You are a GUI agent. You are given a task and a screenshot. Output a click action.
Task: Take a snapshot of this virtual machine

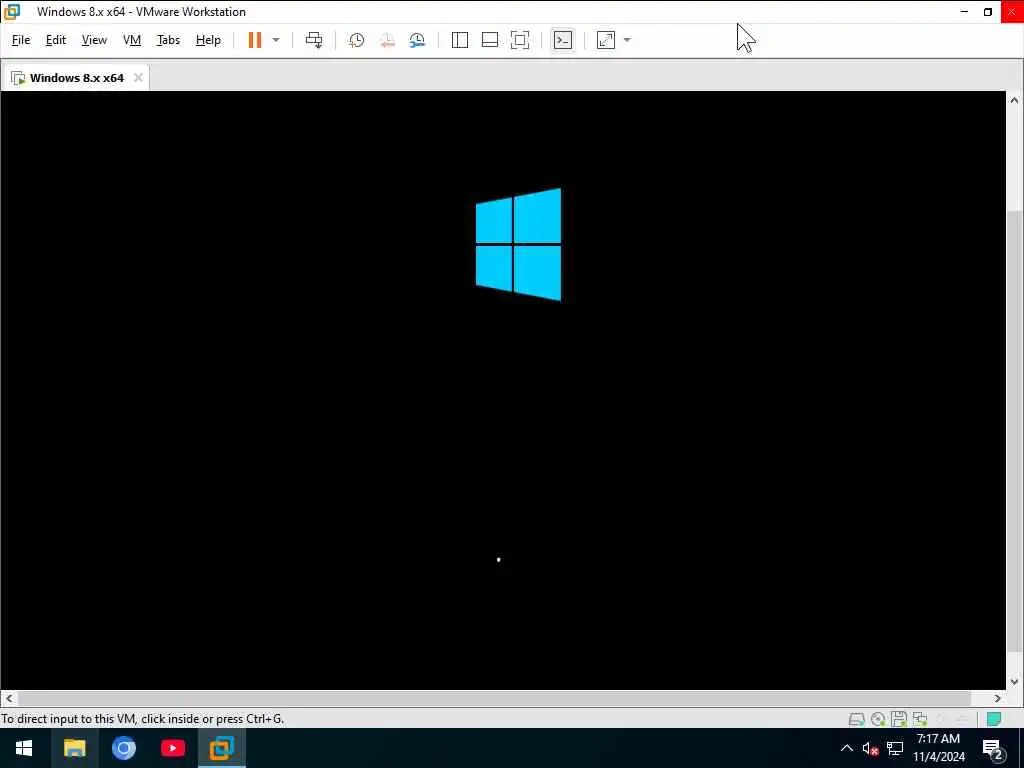(357, 40)
